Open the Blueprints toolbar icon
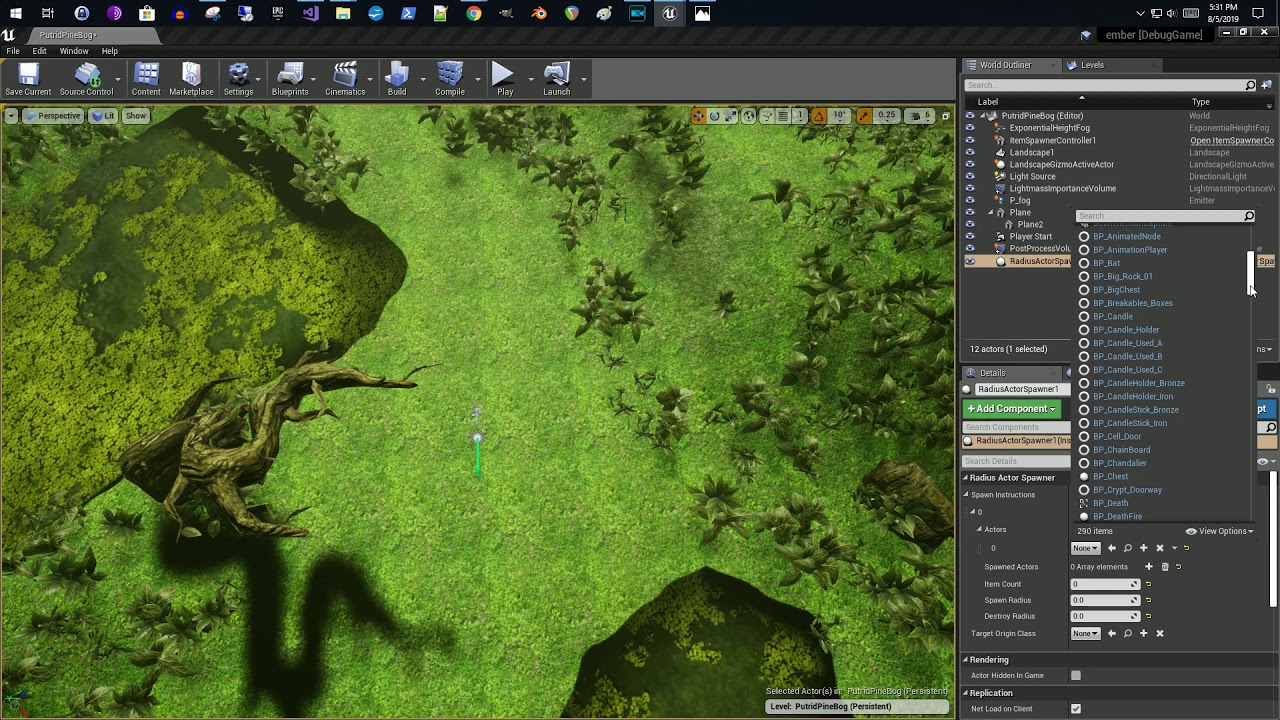 [x=290, y=80]
